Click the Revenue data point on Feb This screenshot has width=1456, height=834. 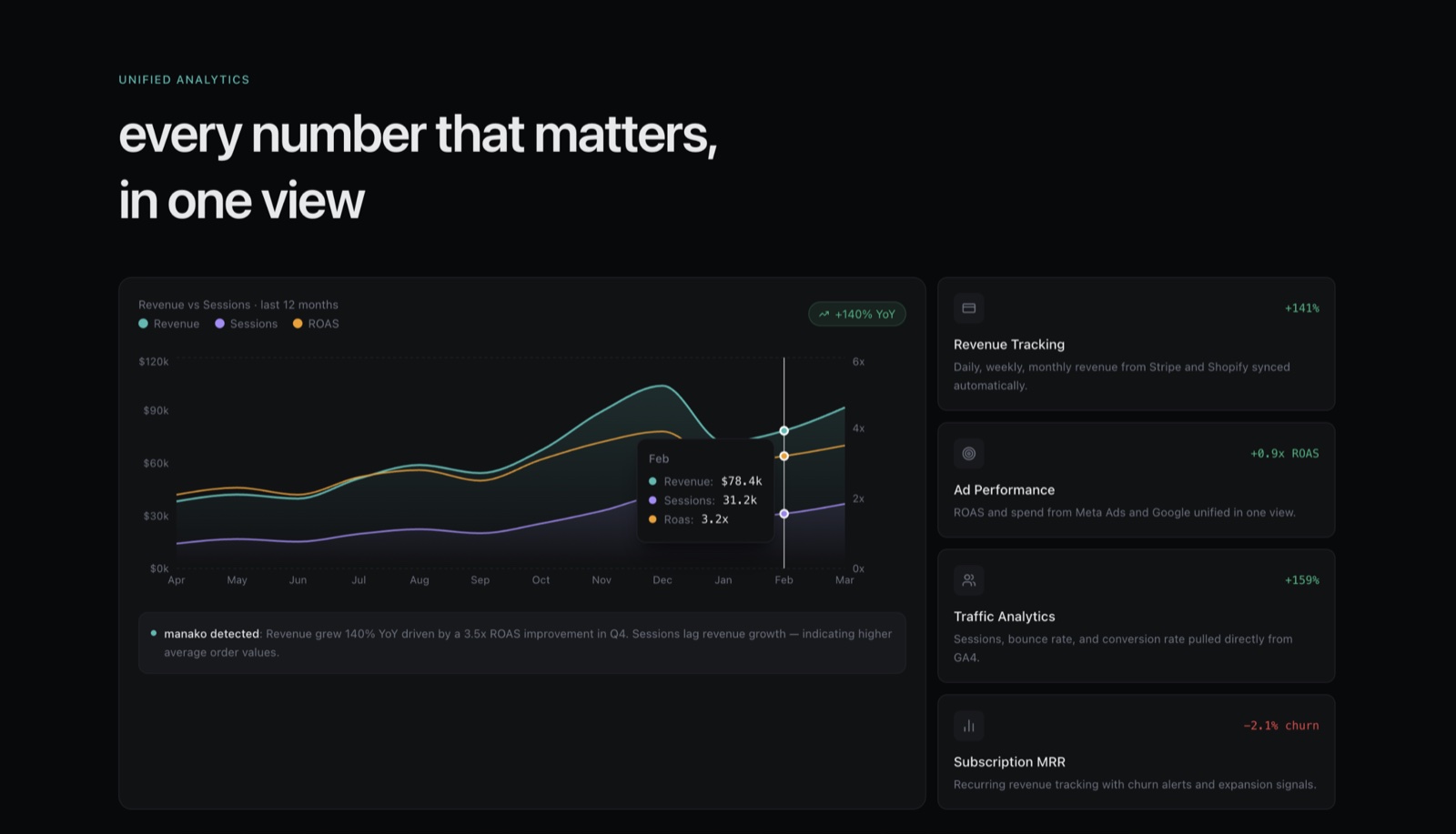click(784, 431)
